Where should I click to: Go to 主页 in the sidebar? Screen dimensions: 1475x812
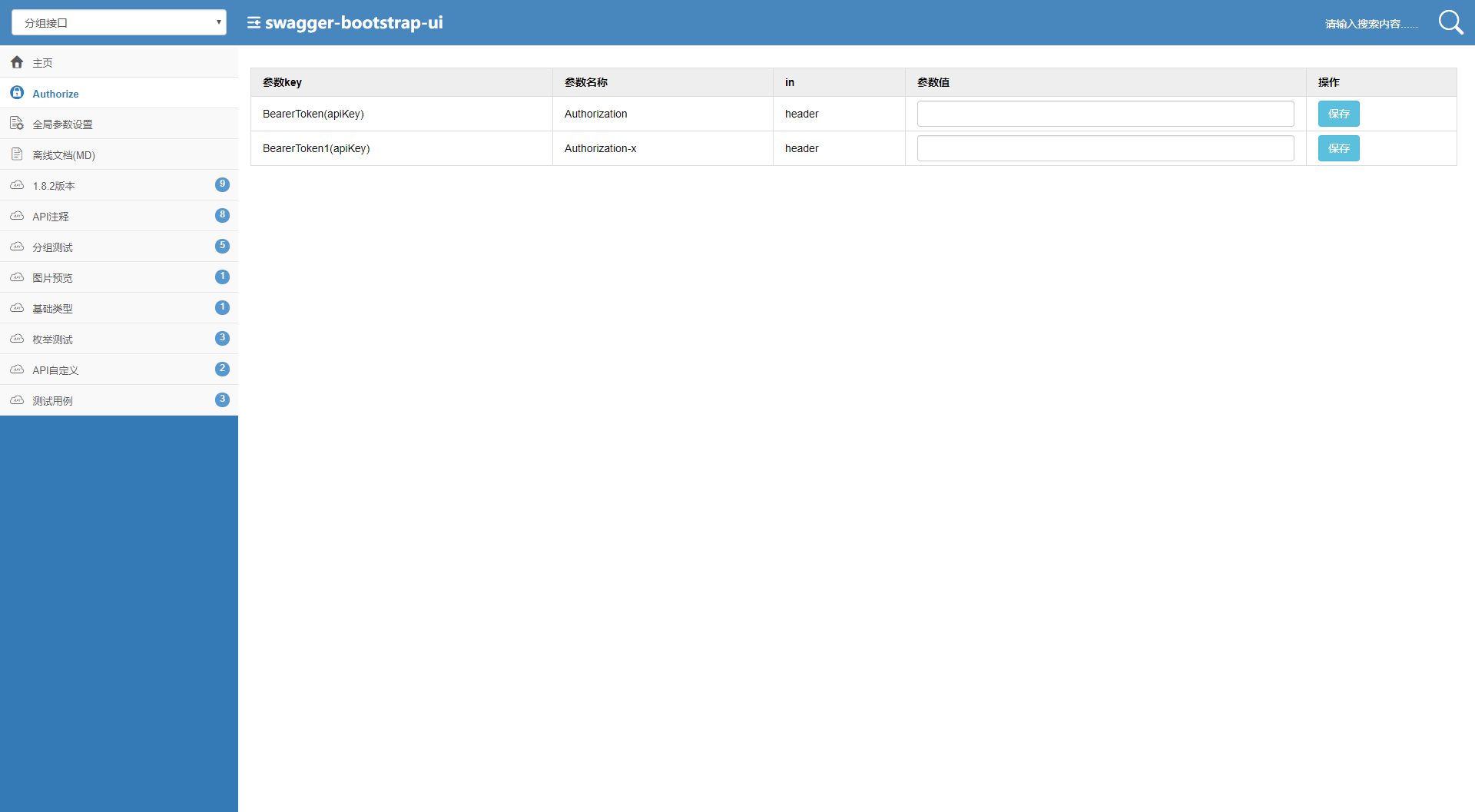click(119, 62)
